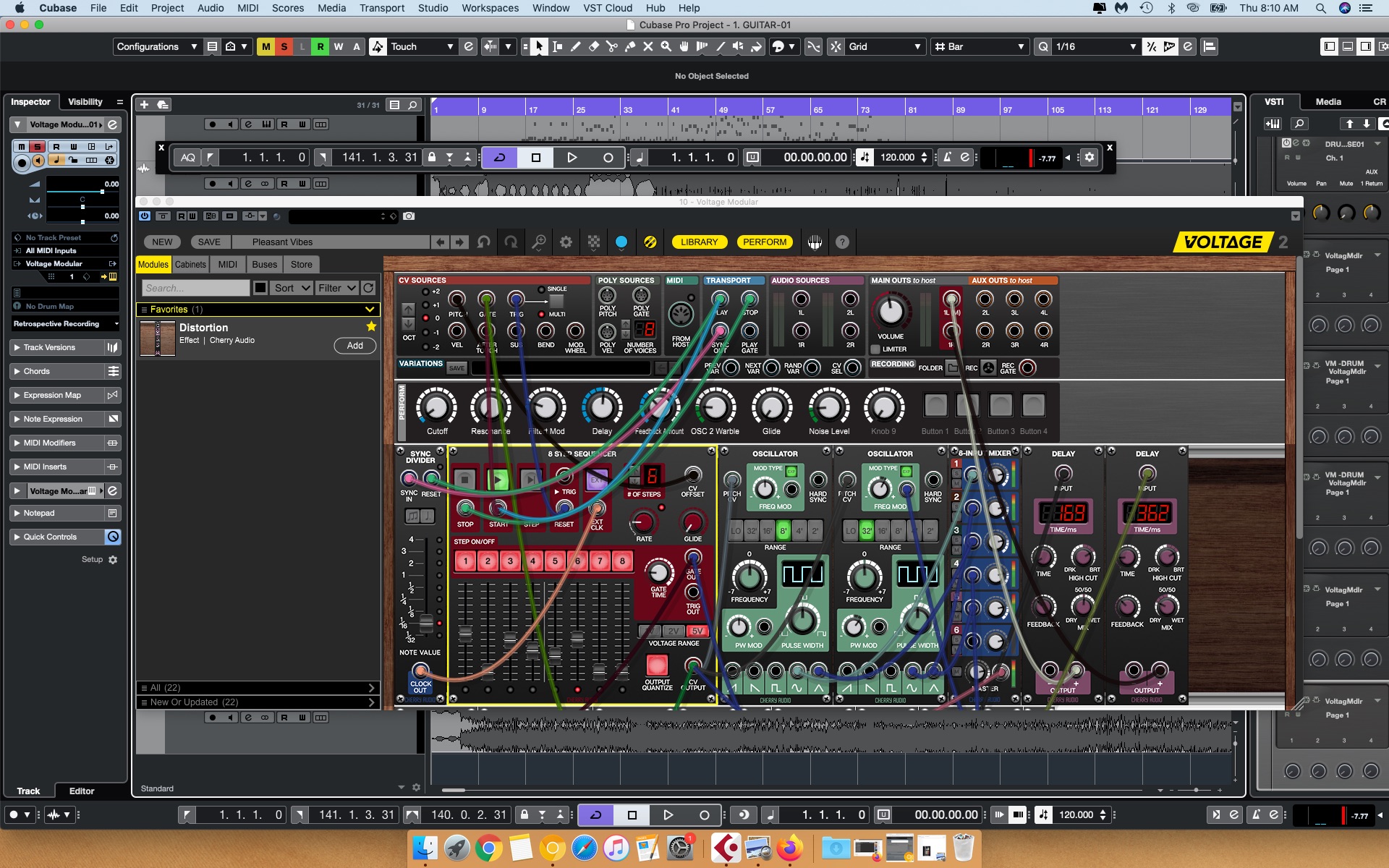This screenshot has width=1389, height=868.
Task: Toggle the green Read automation R button
Action: point(320,46)
